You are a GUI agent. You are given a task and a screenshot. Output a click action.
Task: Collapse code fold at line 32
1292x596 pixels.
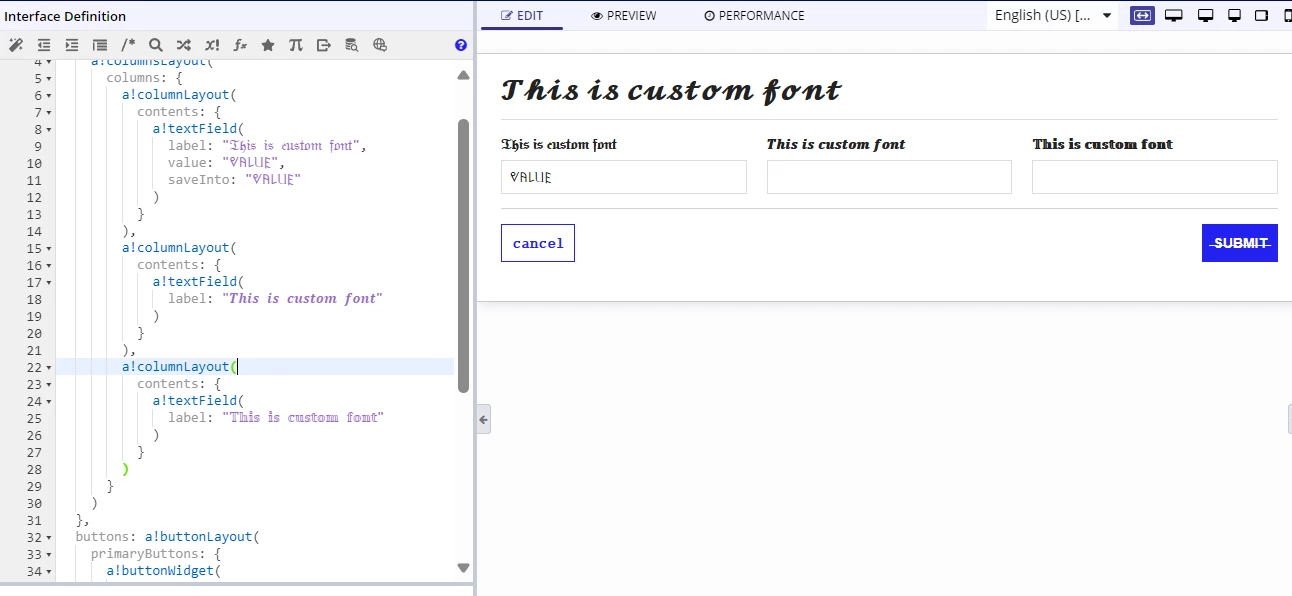[x=49, y=537]
